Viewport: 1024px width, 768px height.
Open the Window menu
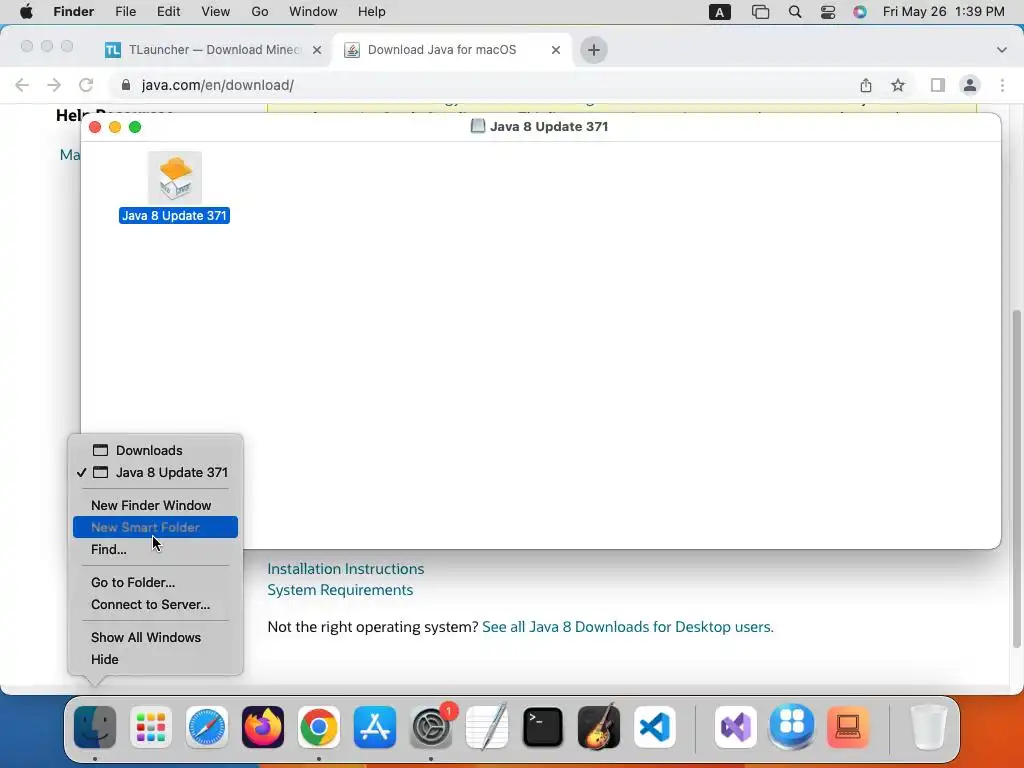tap(313, 12)
